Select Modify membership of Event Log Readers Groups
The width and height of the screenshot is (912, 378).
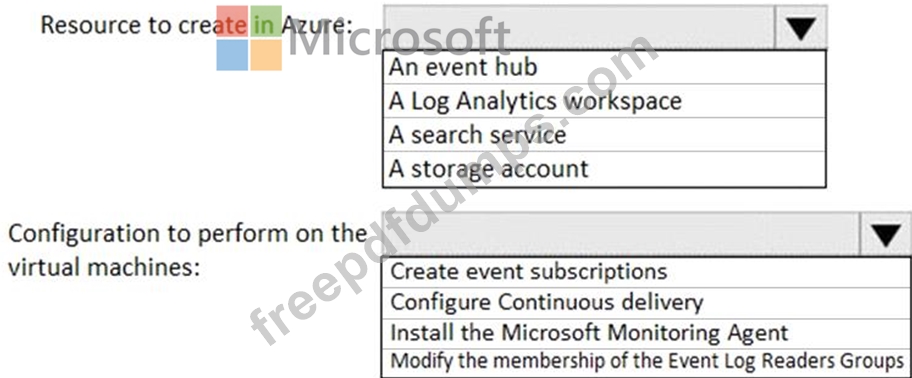pyautogui.click(x=647, y=362)
